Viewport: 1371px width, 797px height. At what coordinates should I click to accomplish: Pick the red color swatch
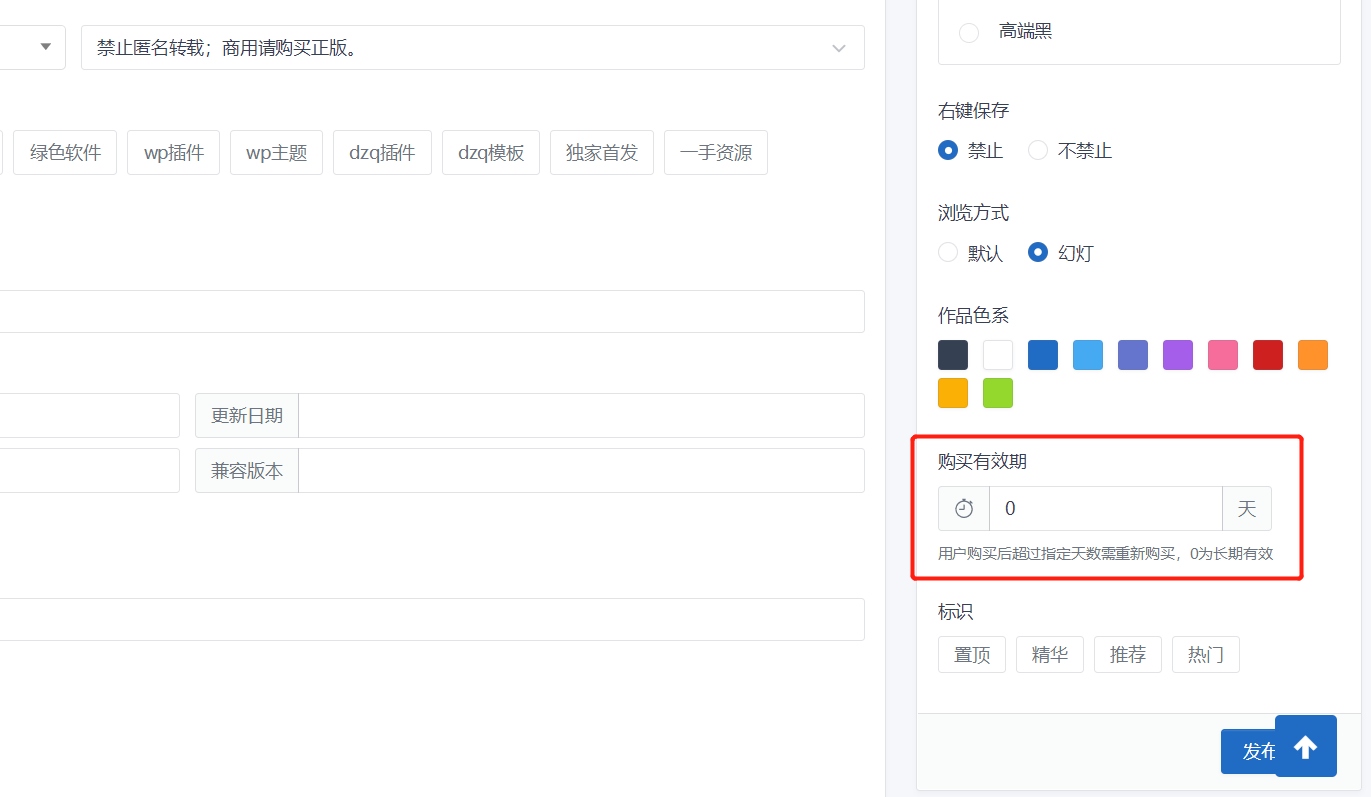click(1268, 355)
